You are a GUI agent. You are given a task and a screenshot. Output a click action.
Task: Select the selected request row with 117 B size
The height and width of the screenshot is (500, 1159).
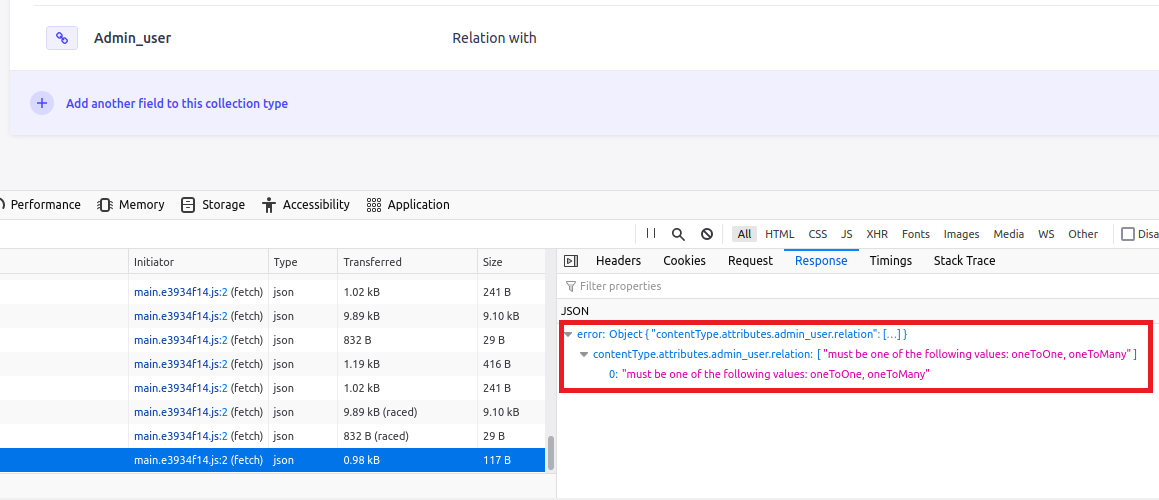[273, 460]
